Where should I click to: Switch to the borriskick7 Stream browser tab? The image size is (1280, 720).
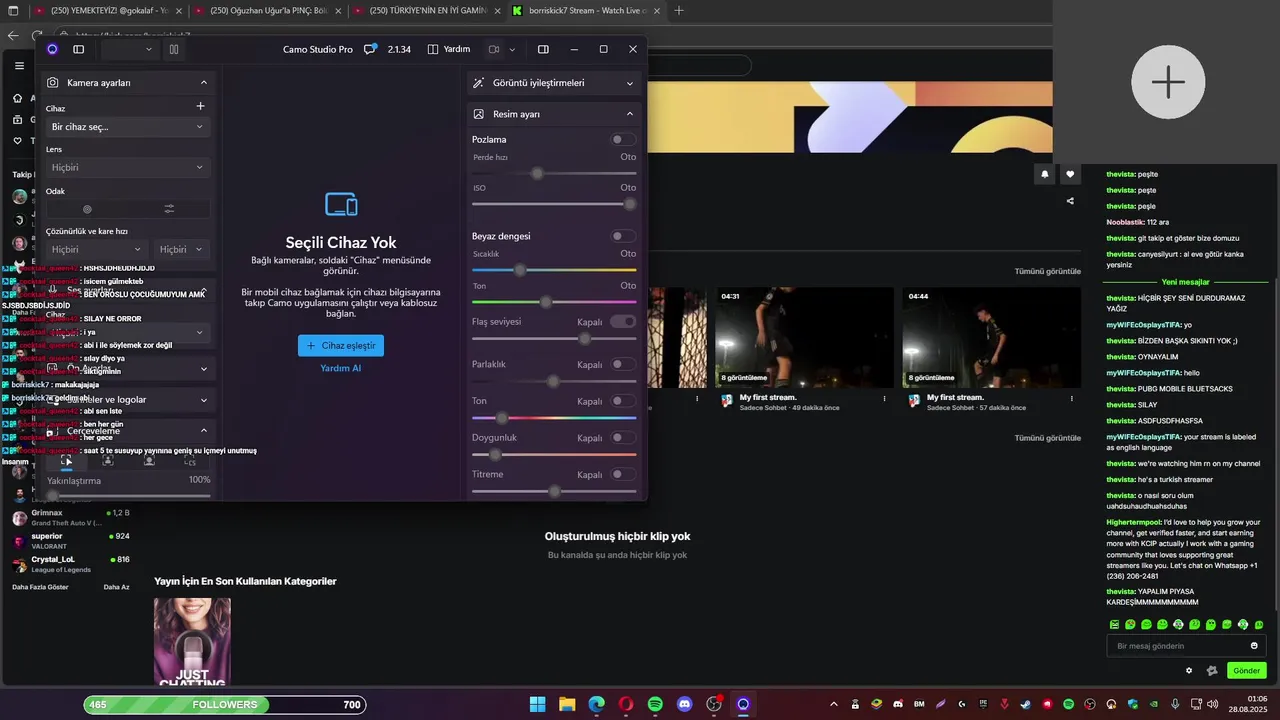tap(585, 11)
